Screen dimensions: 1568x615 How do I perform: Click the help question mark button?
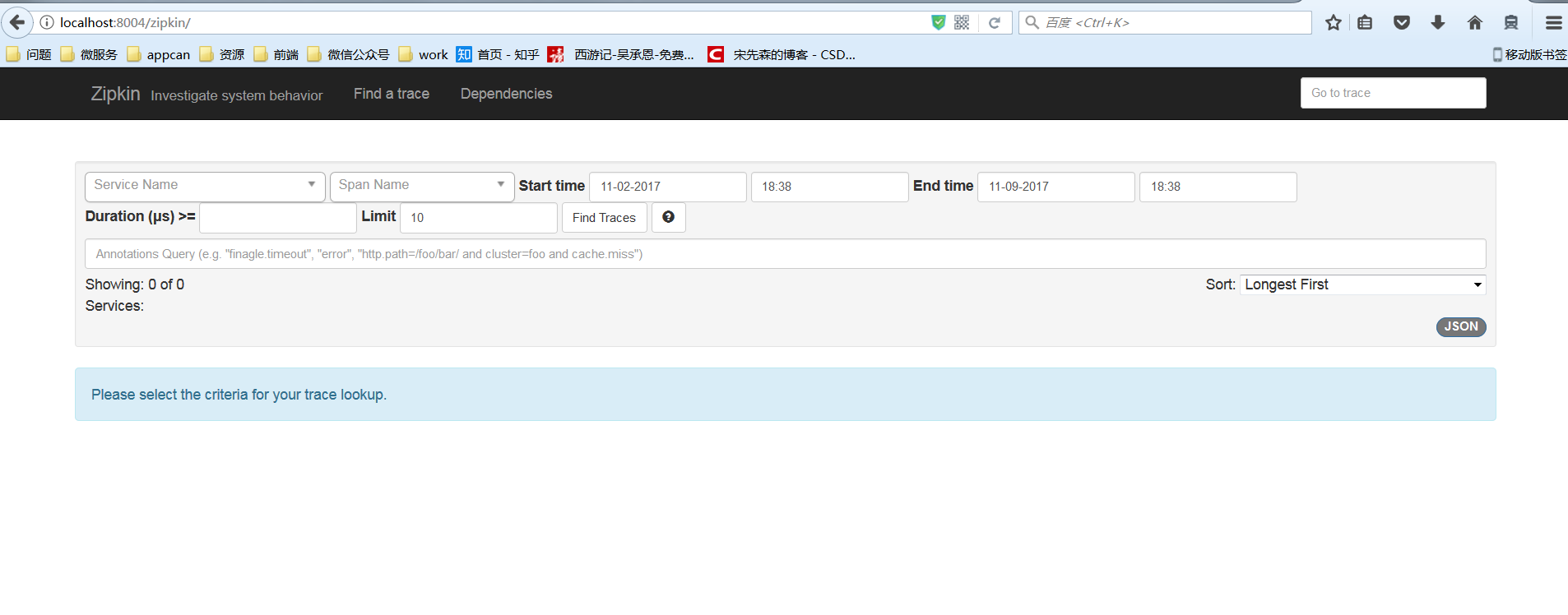click(669, 217)
